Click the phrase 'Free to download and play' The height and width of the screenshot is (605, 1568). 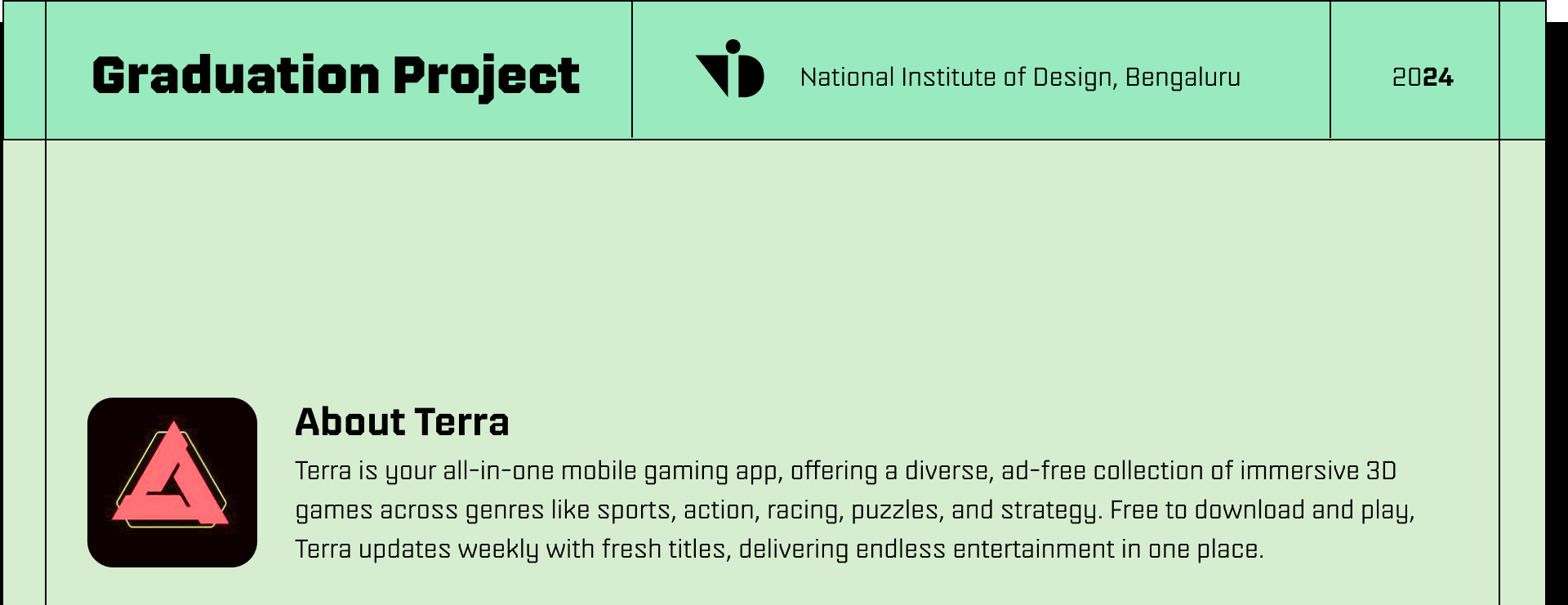1260,510
